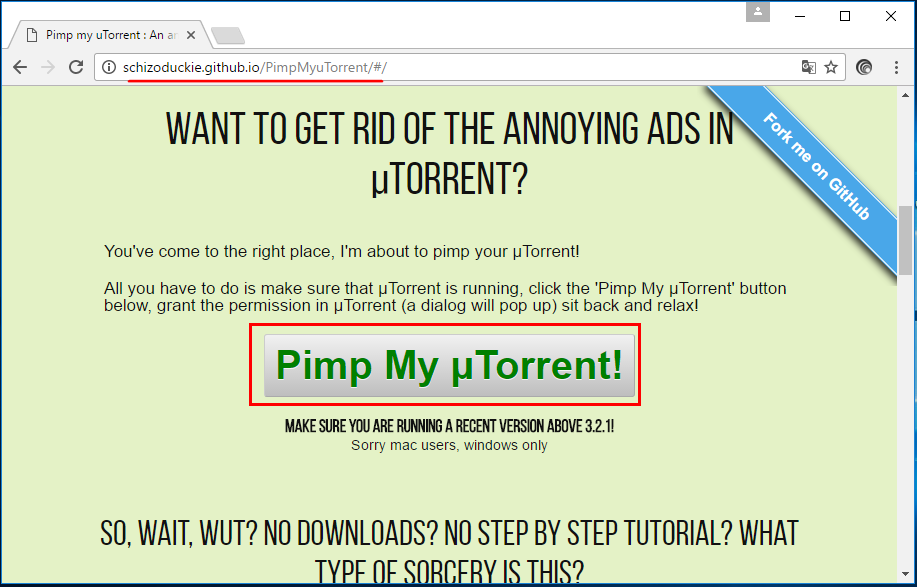Click 'Sorry mac users, windows only' text
The height and width of the screenshot is (587, 917).
click(449, 446)
